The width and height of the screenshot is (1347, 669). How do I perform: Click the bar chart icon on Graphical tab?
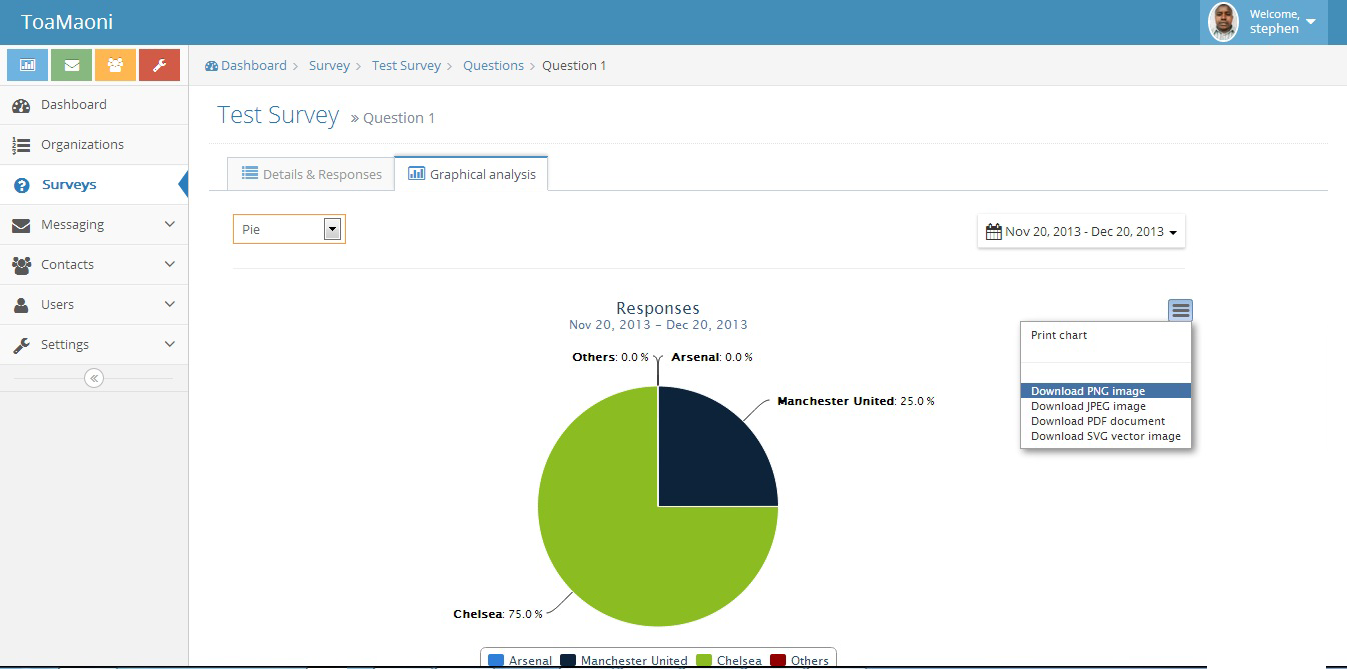(417, 173)
